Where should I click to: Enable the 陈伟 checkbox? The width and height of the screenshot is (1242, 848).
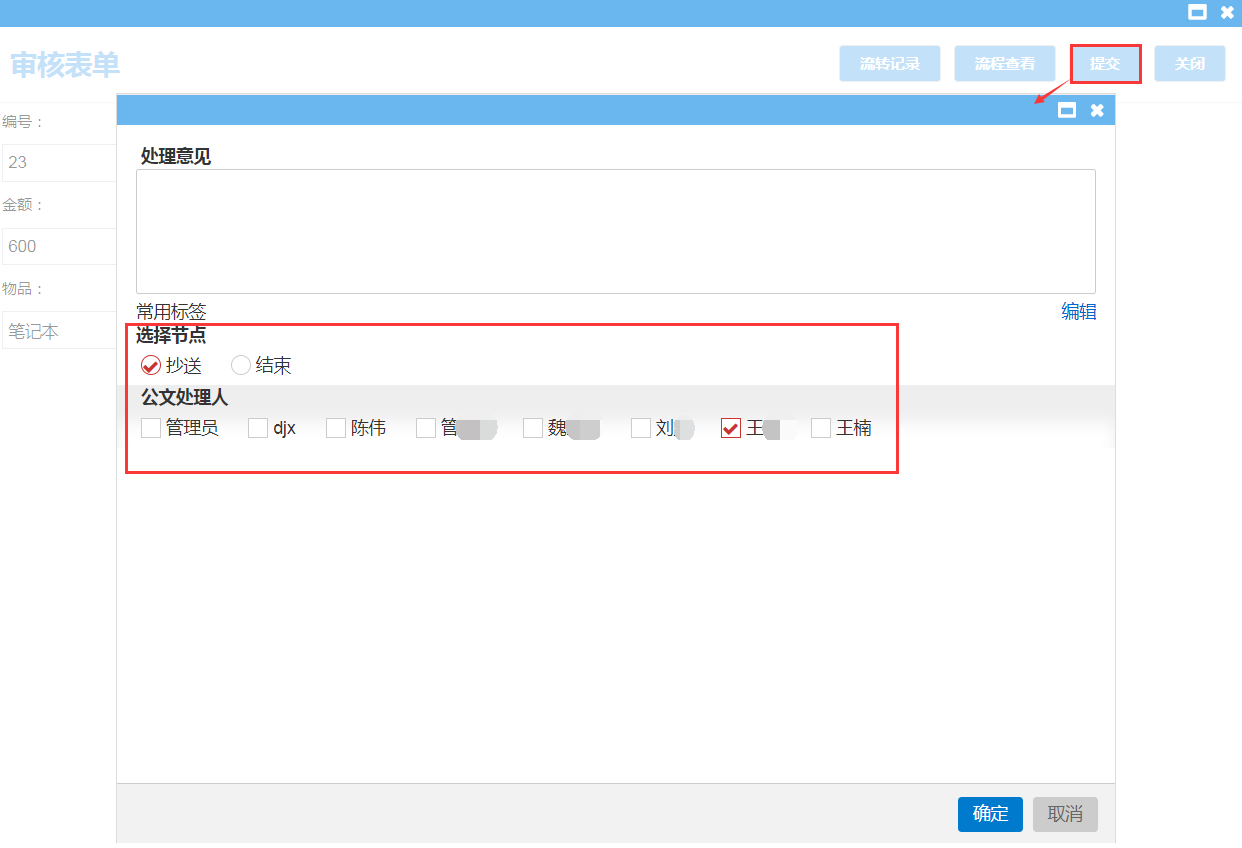pyautogui.click(x=336, y=428)
